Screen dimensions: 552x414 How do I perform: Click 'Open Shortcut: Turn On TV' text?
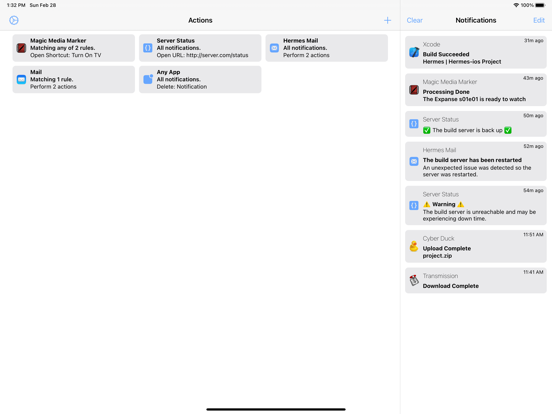[65, 55]
